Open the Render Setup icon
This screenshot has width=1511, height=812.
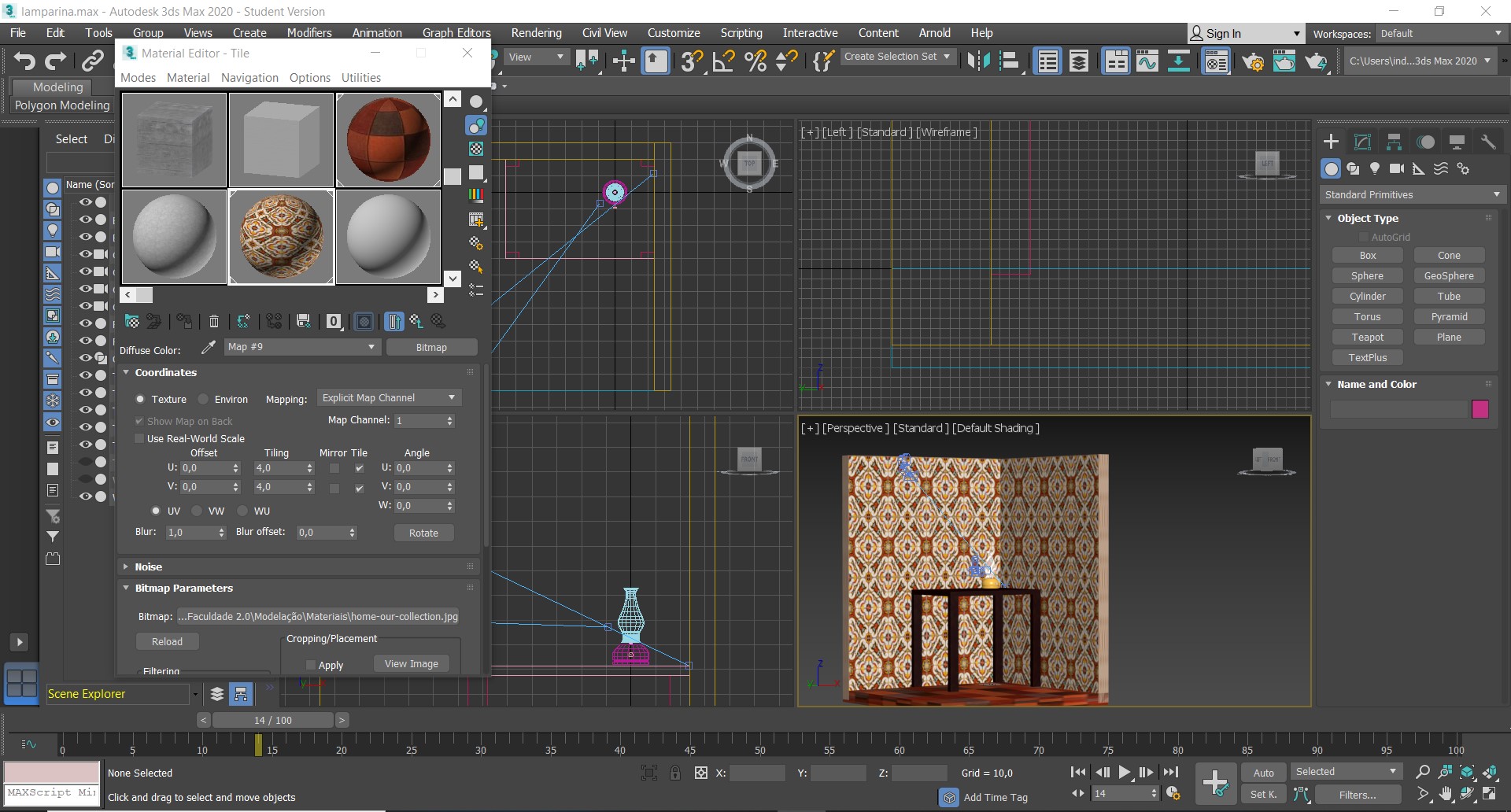1254,61
